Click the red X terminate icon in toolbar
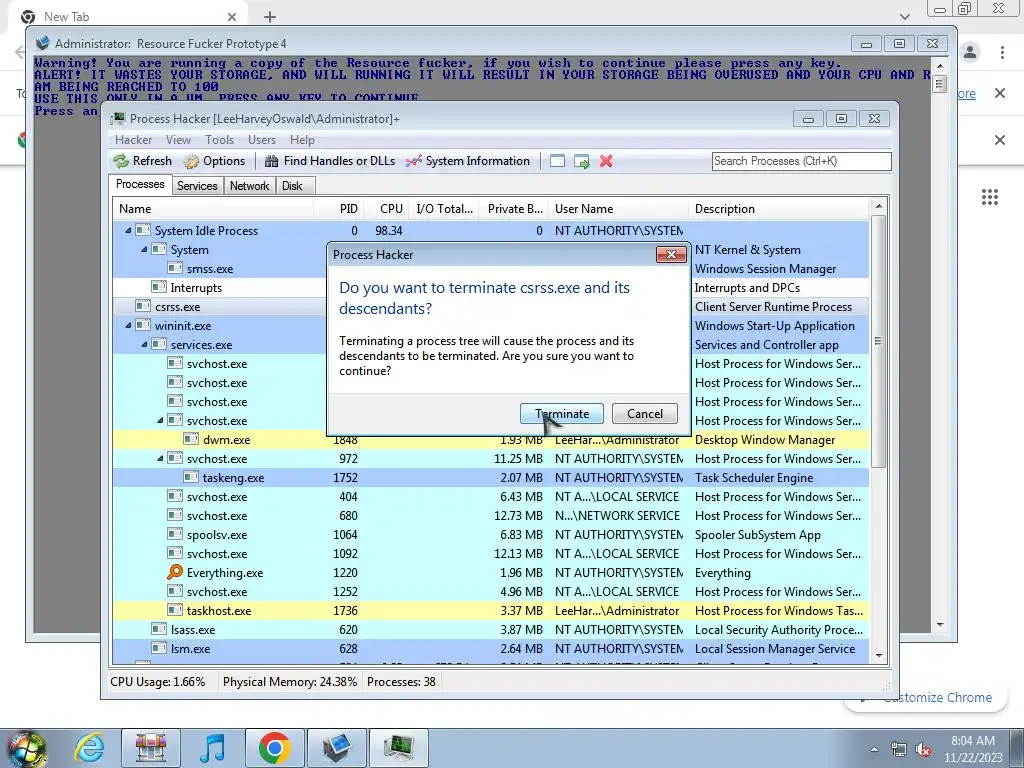This screenshot has height=768, width=1024. tap(606, 161)
